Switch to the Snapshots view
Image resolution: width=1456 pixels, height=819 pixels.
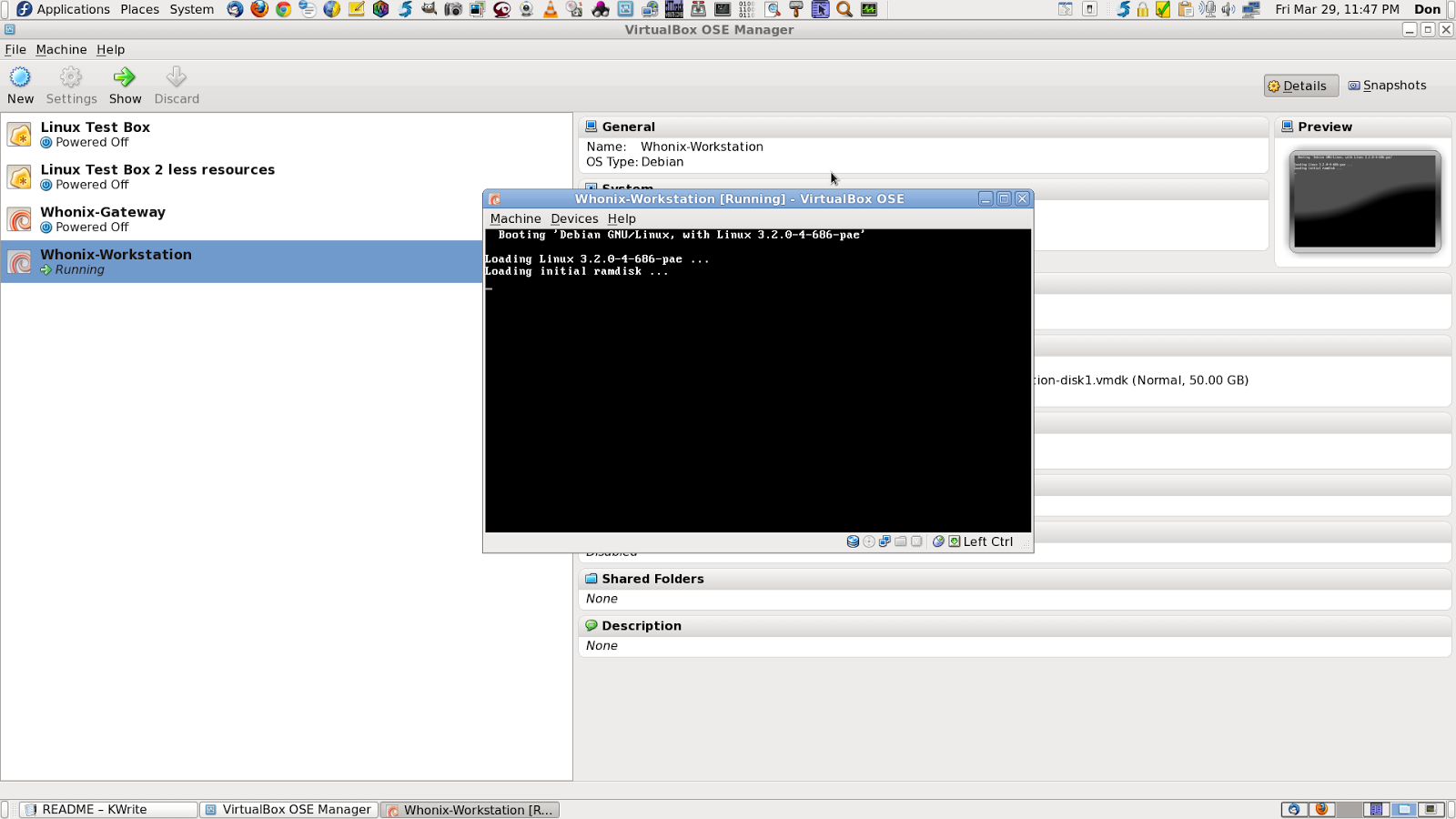click(1387, 86)
